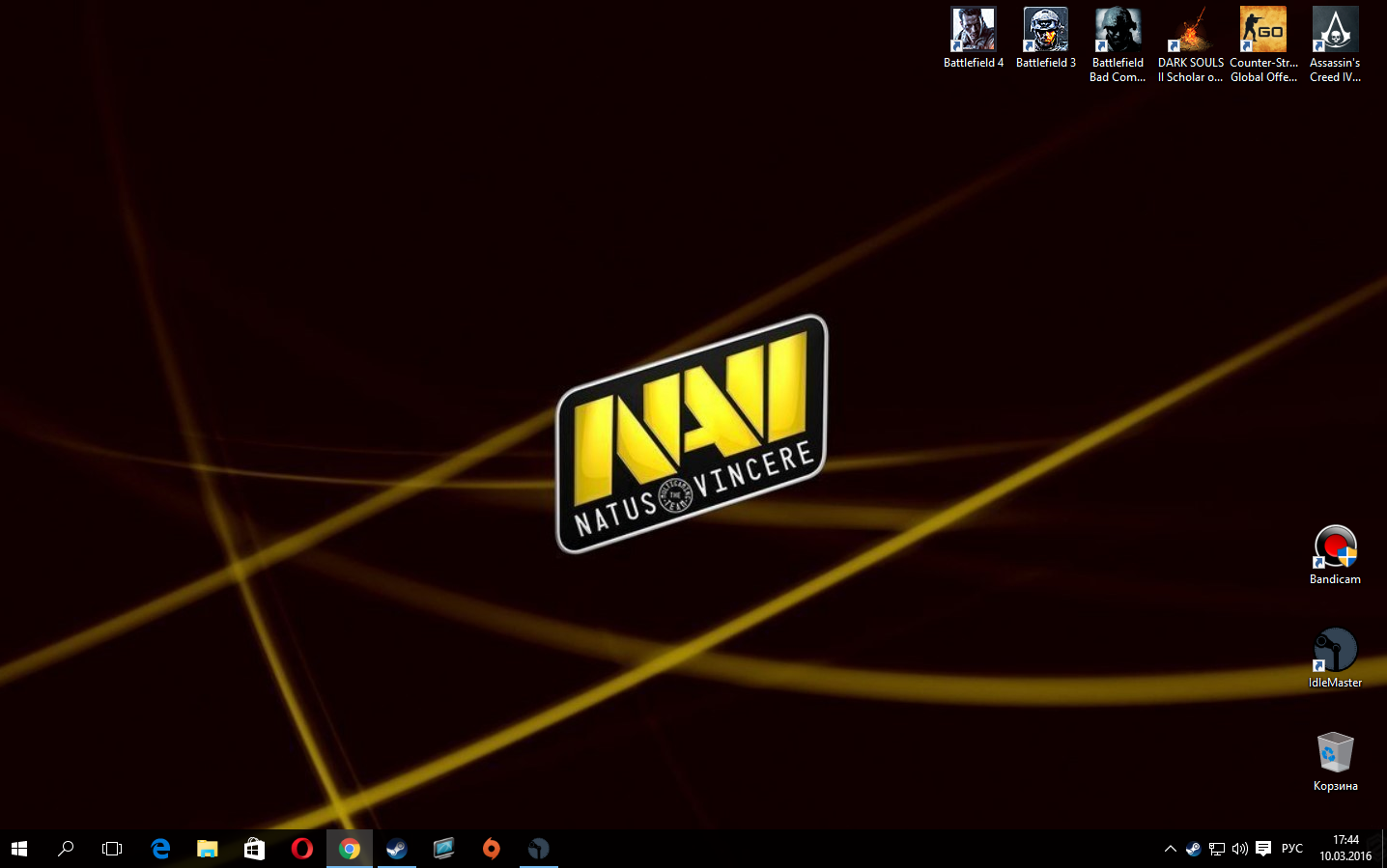Select the Battlefield 4 desktop shortcut
This screenshot has width=1387, height=868.
tap(974, 39)
